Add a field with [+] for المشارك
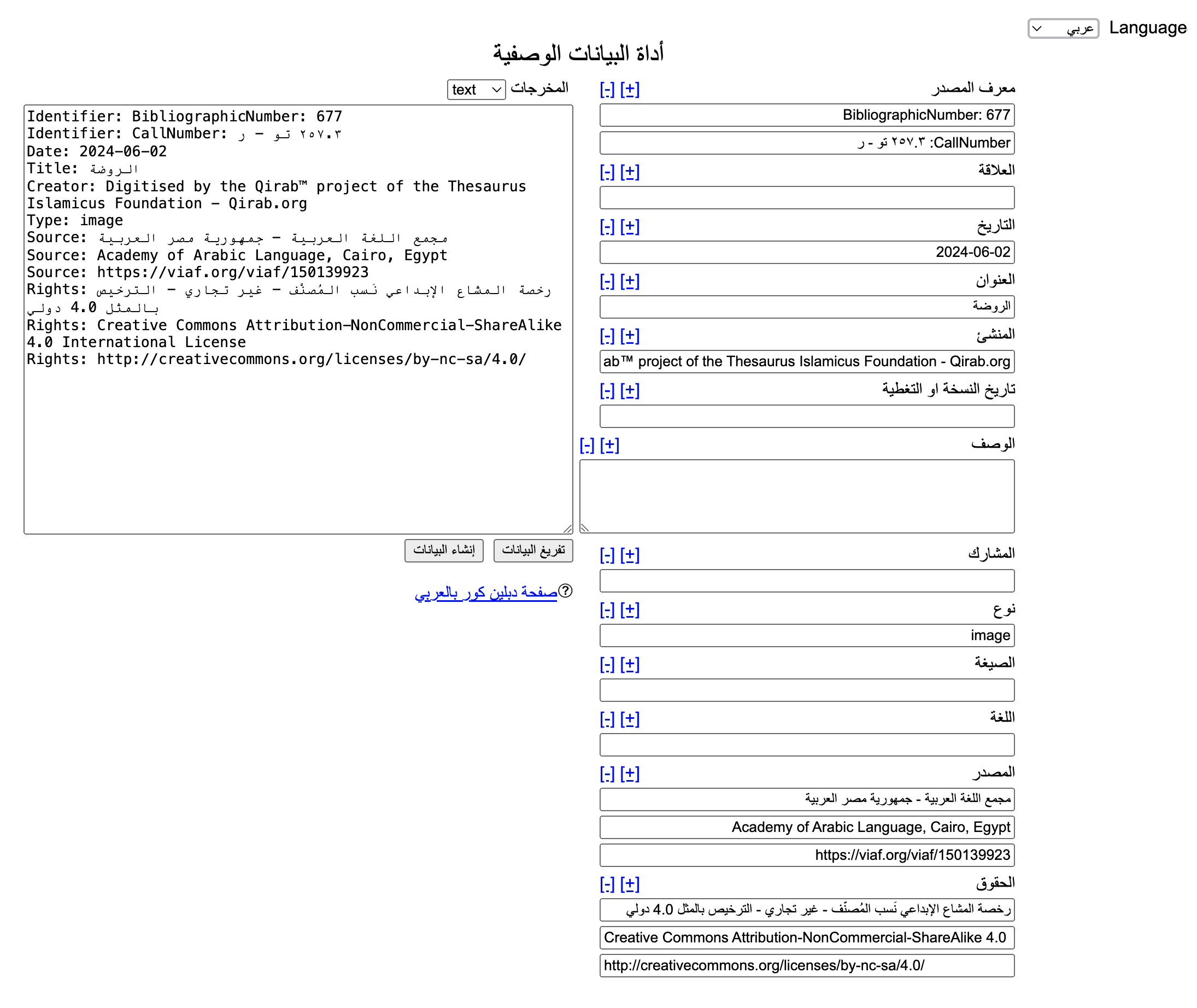The height and width of the screenshot is (1008, 1197). (630, 555)
